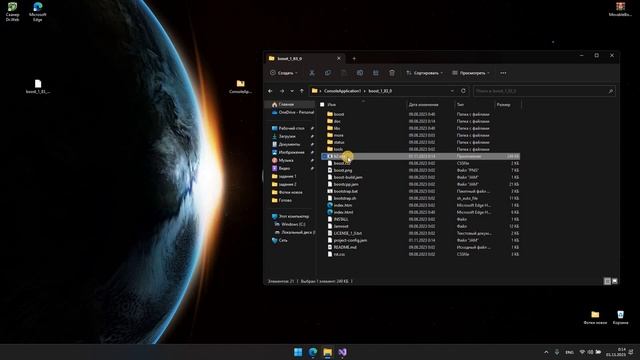Click the Delete trash icon in Explorer toolbar
The image size is (640, 360).
(392, 73)
